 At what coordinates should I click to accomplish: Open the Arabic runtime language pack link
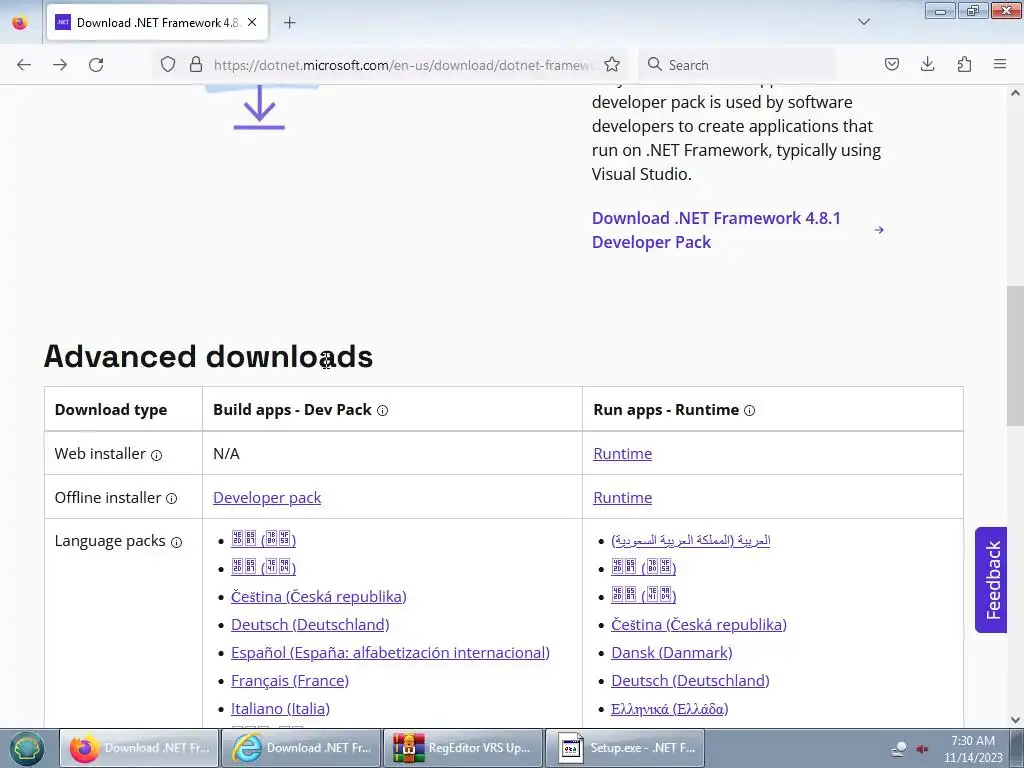click(691, 540)
